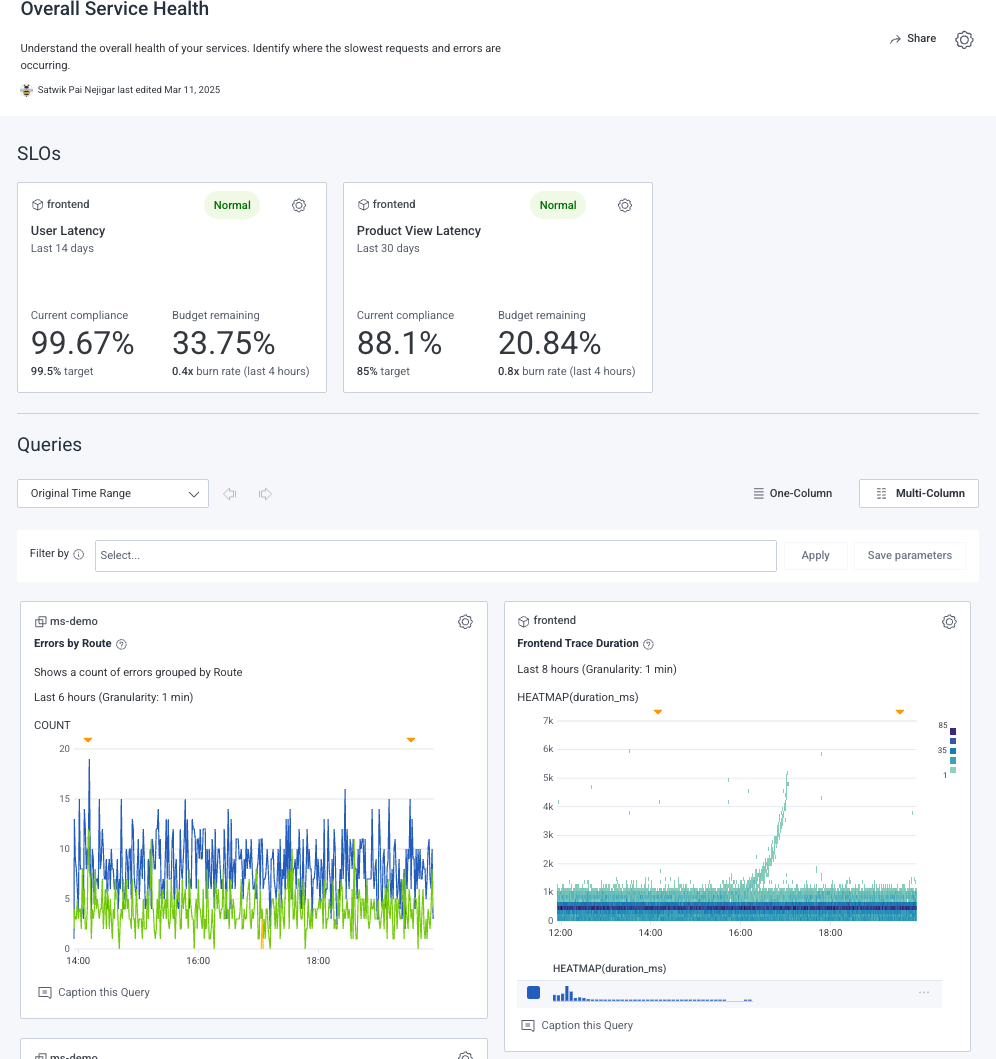996x1059 pixels.
Task: Expand the Original Time Range dropdown
Action: pyautogui.click(x=113, y=493)
